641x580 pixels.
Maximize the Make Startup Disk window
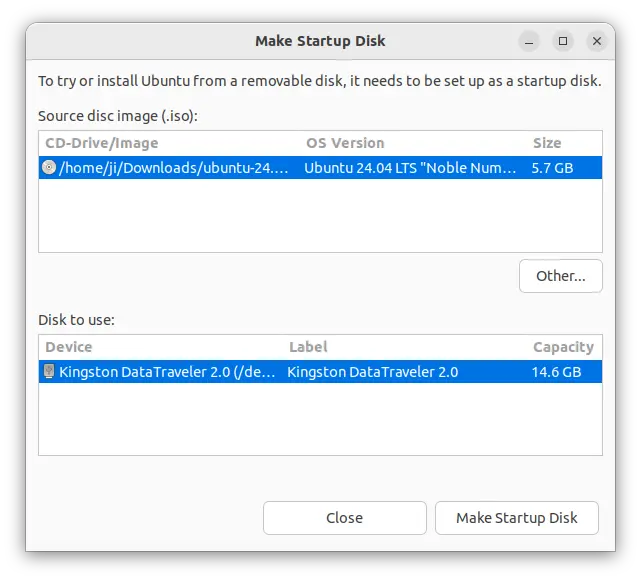563,41
